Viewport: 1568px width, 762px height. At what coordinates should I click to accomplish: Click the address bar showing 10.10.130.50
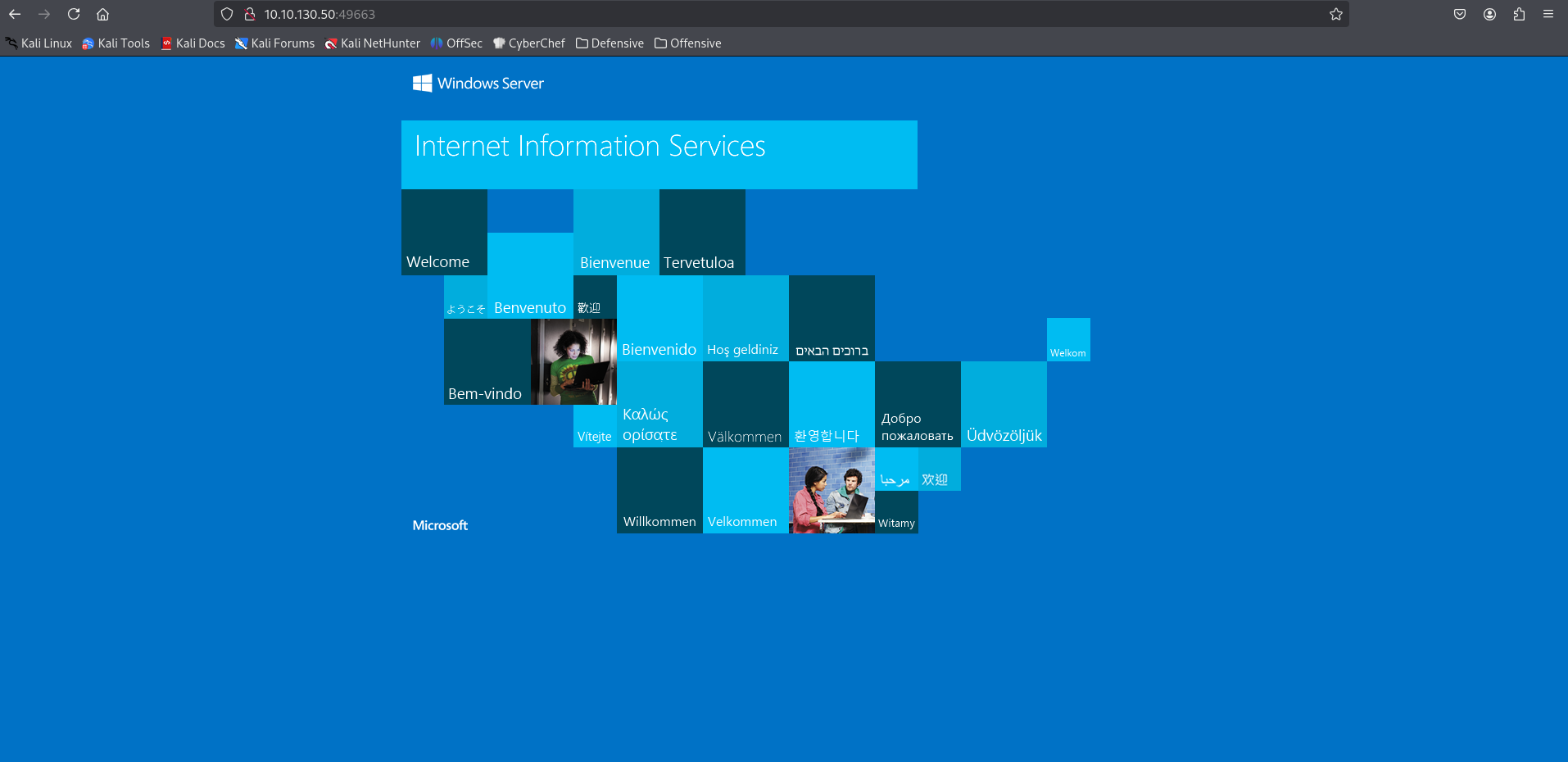(x=737, y=14)
